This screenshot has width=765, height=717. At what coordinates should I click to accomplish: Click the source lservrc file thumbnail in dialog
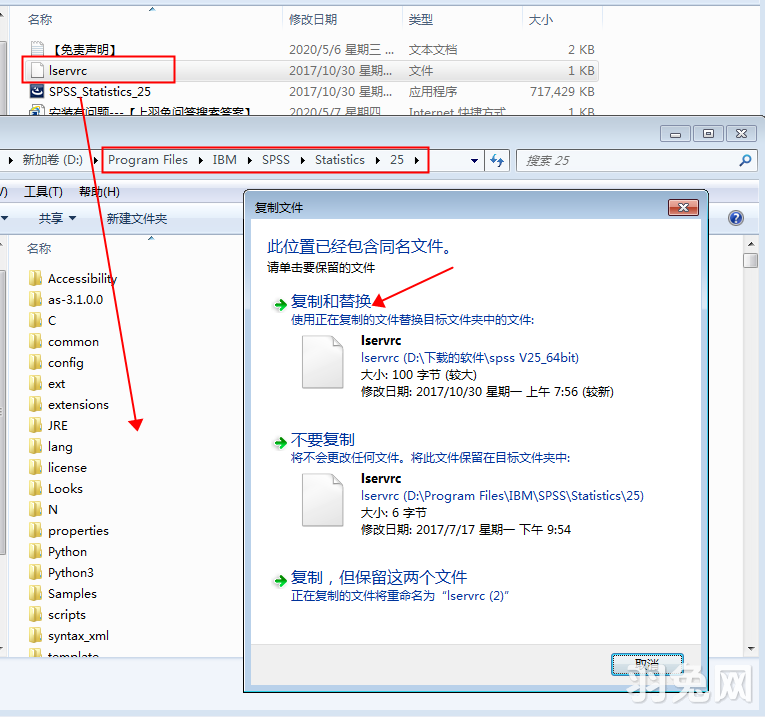[x=322, y=362]
